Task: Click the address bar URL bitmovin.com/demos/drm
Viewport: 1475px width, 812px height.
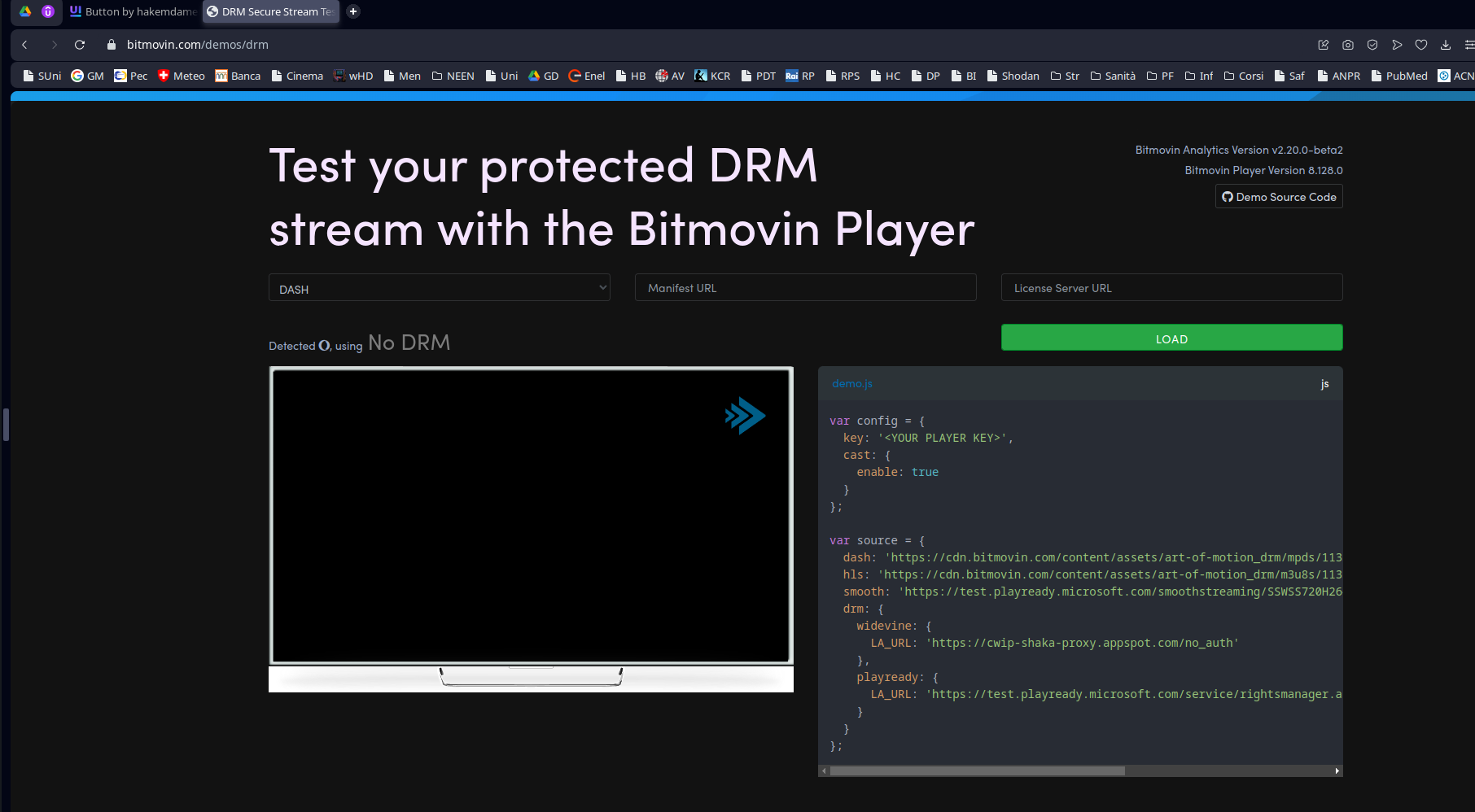Action: click(x=198, y=45)
